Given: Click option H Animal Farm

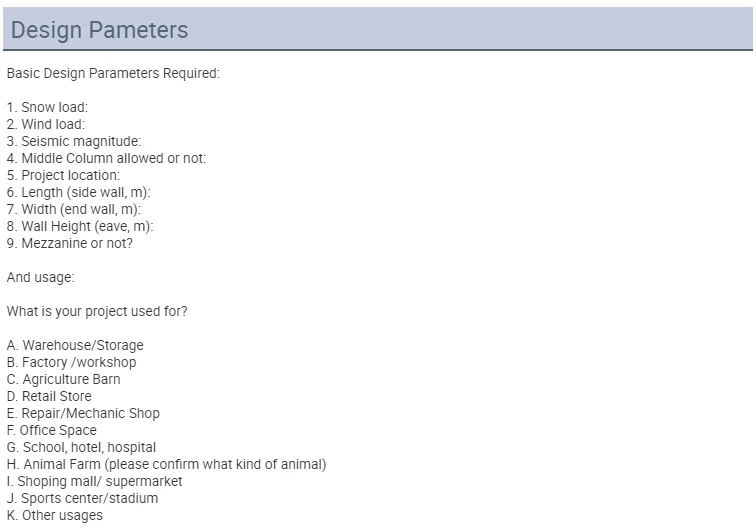Looking at the screenshot, I should 166,464.
